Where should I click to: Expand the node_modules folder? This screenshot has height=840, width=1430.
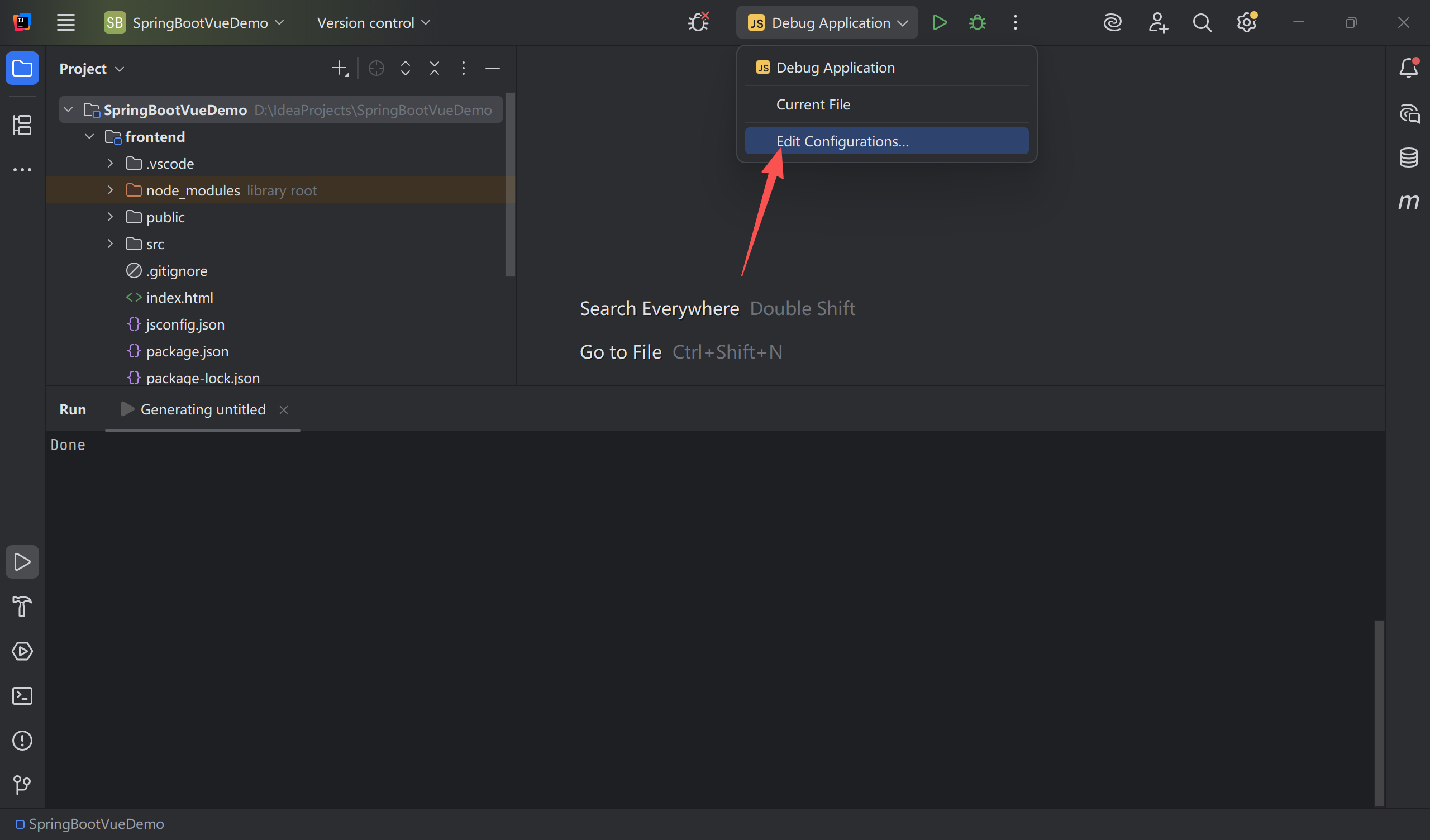[x=110, y=190]
